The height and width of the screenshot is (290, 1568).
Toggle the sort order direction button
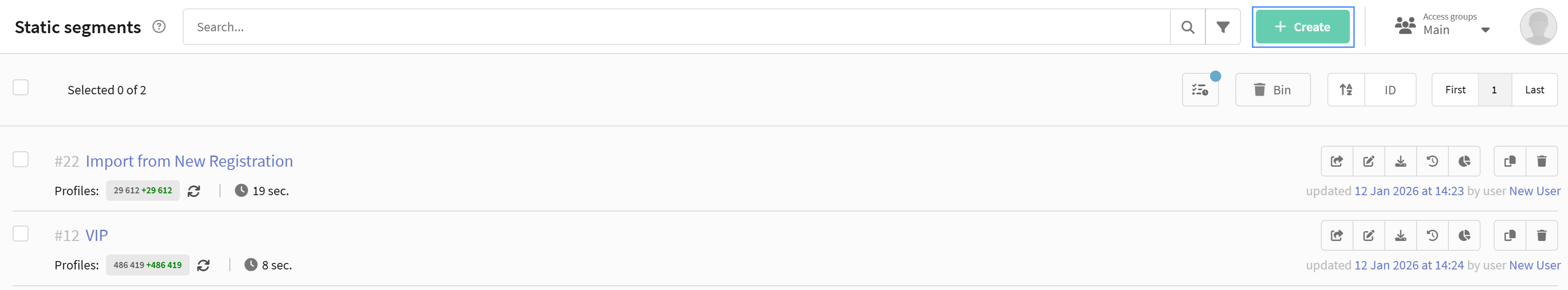(x=1346, y=90)
